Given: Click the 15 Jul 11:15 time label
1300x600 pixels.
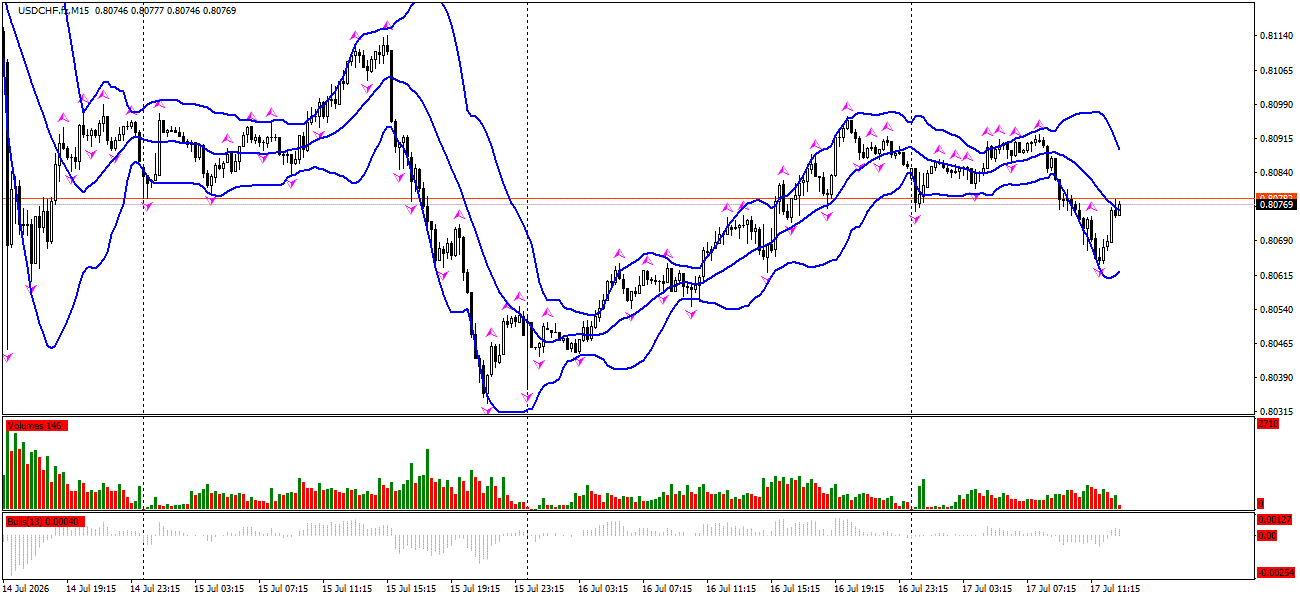Looking at the screenshot, I should (x=345, y=589).
